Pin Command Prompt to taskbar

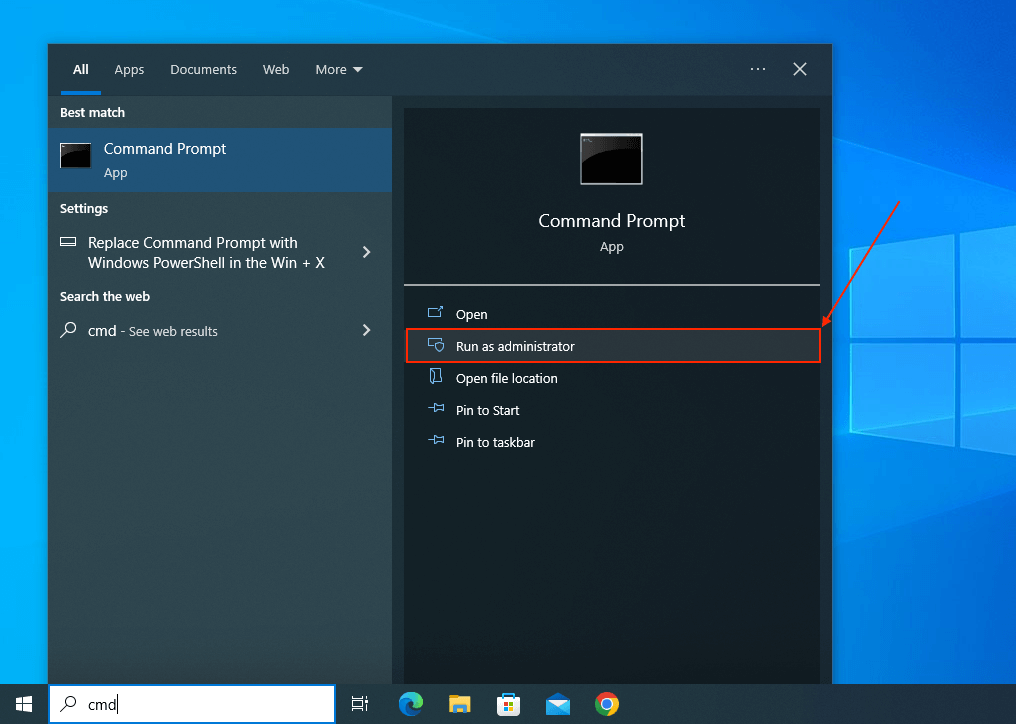click(495, 442)
